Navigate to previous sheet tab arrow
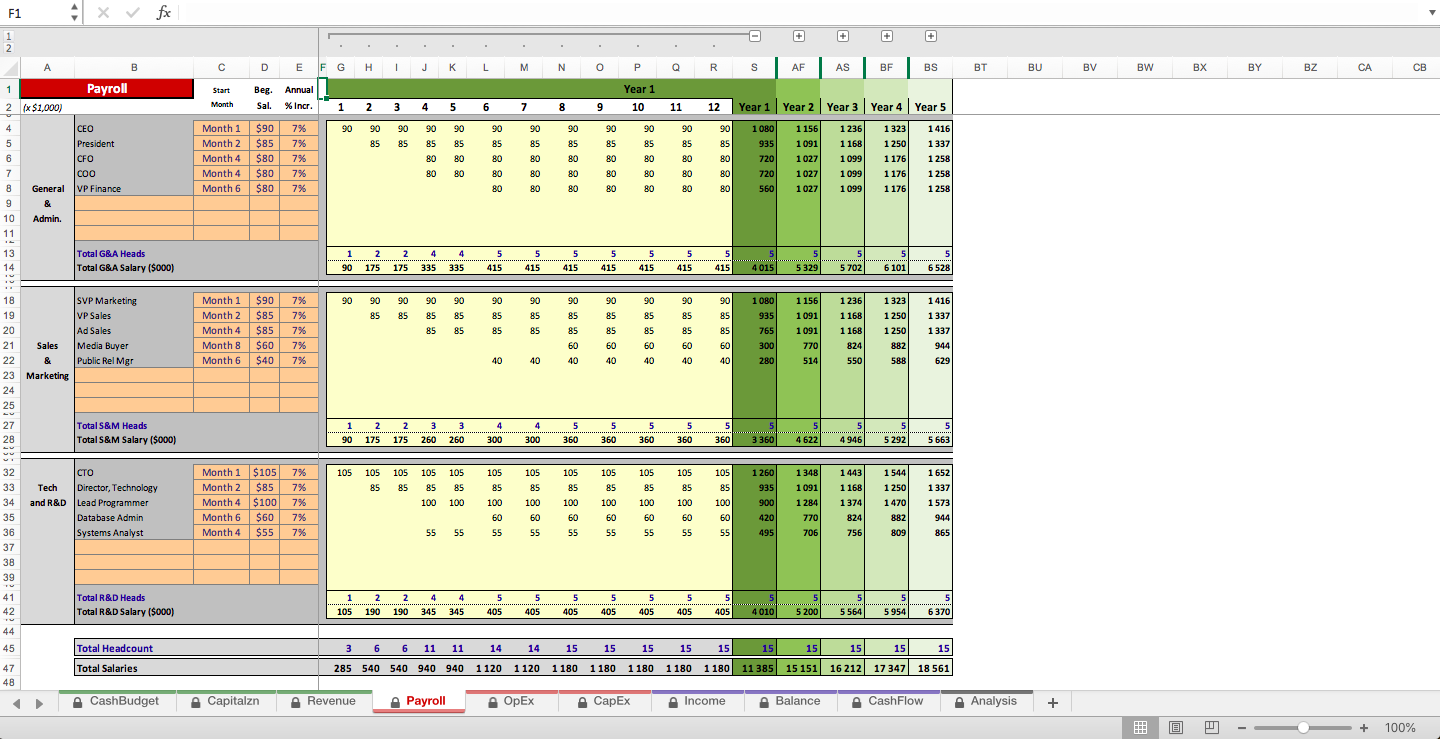The height and width of the screenshot is (739, 1440). 14,703
